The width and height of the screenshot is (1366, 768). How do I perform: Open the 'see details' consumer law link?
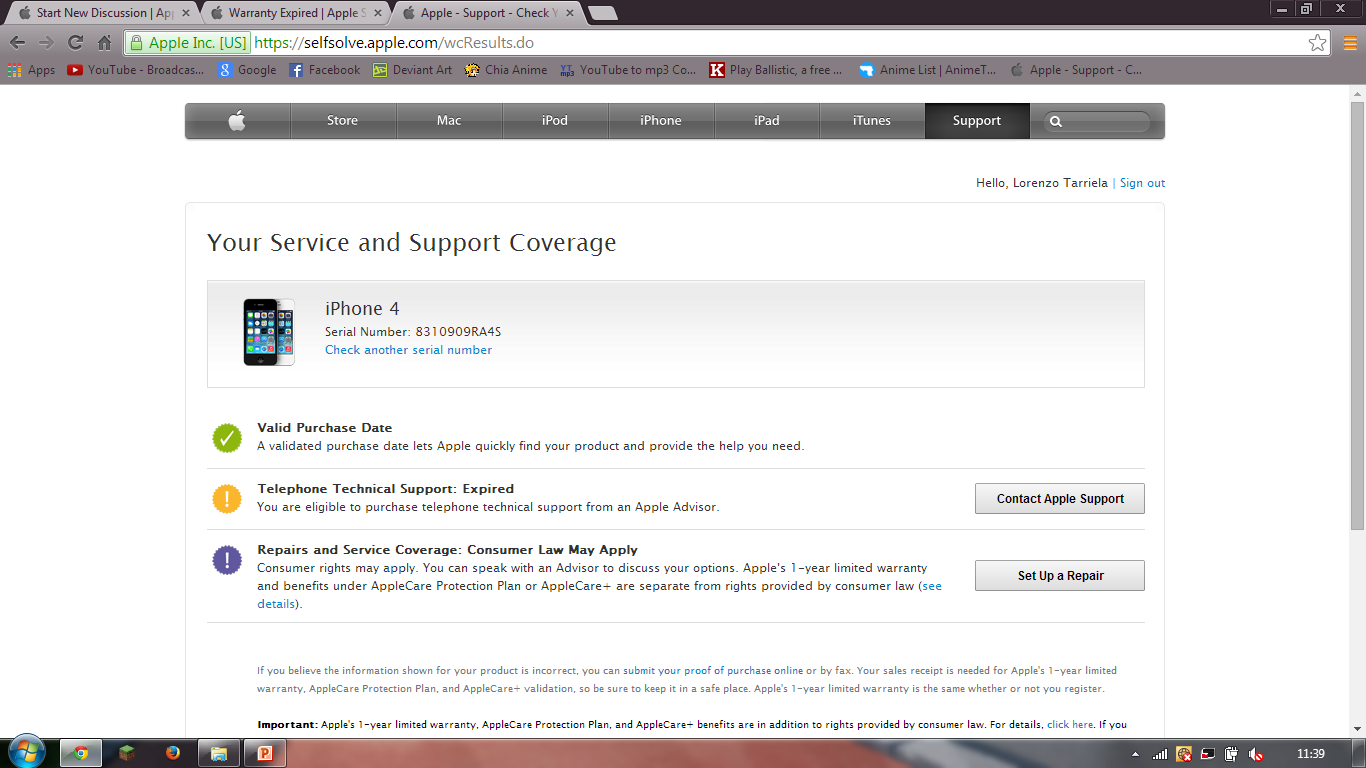[x=931, y=586]
